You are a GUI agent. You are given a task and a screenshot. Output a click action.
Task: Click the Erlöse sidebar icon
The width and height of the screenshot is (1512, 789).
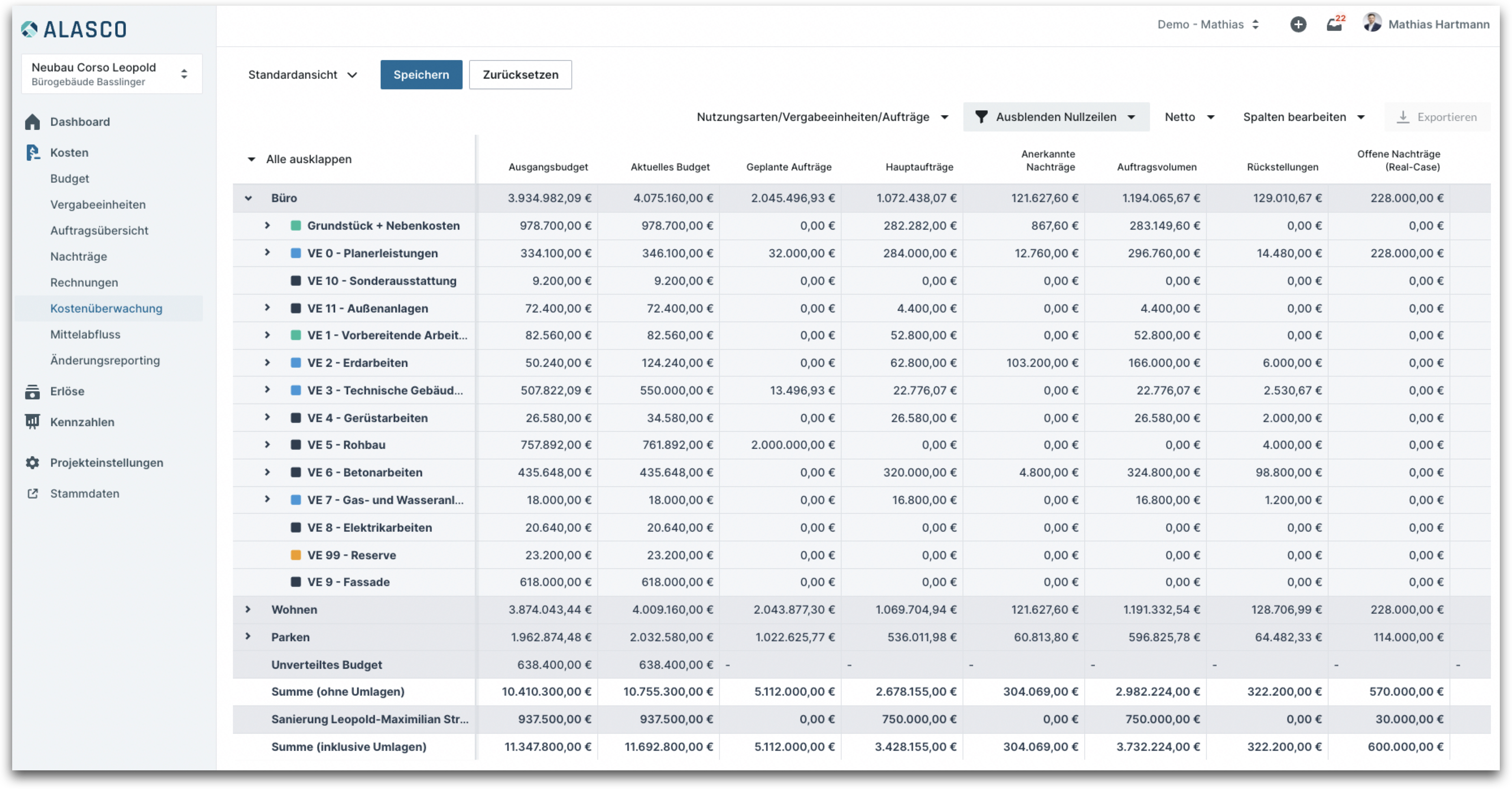pos(32,392)
